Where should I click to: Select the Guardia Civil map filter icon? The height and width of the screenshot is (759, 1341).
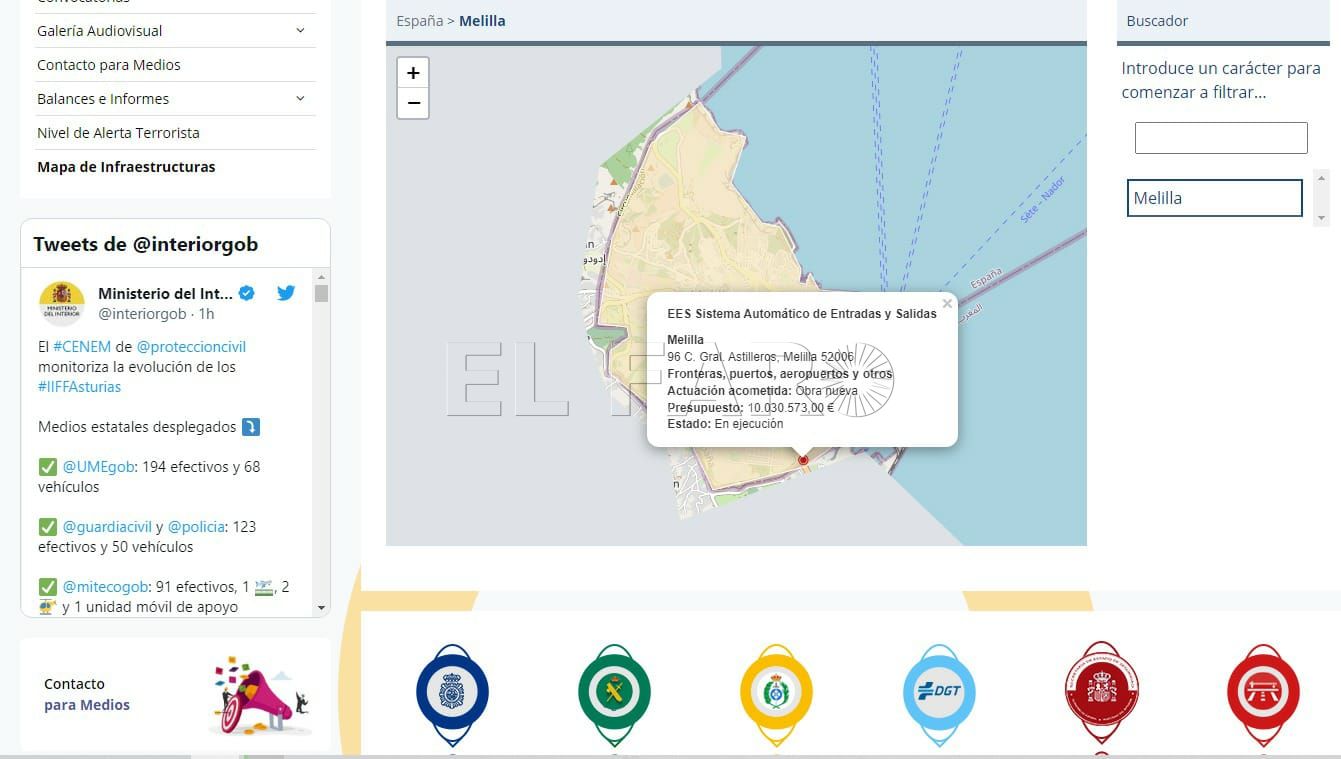click(x=615, y=690)
